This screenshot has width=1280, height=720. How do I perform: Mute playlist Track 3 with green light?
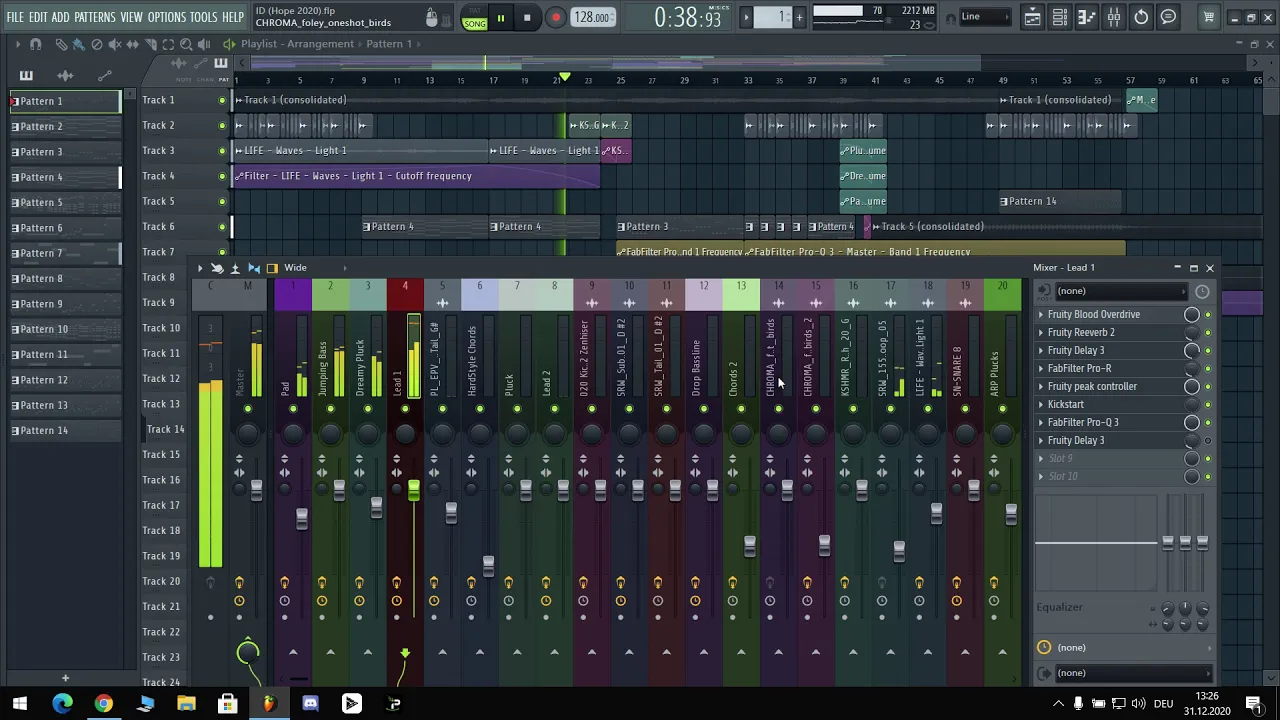click(222, 151)
